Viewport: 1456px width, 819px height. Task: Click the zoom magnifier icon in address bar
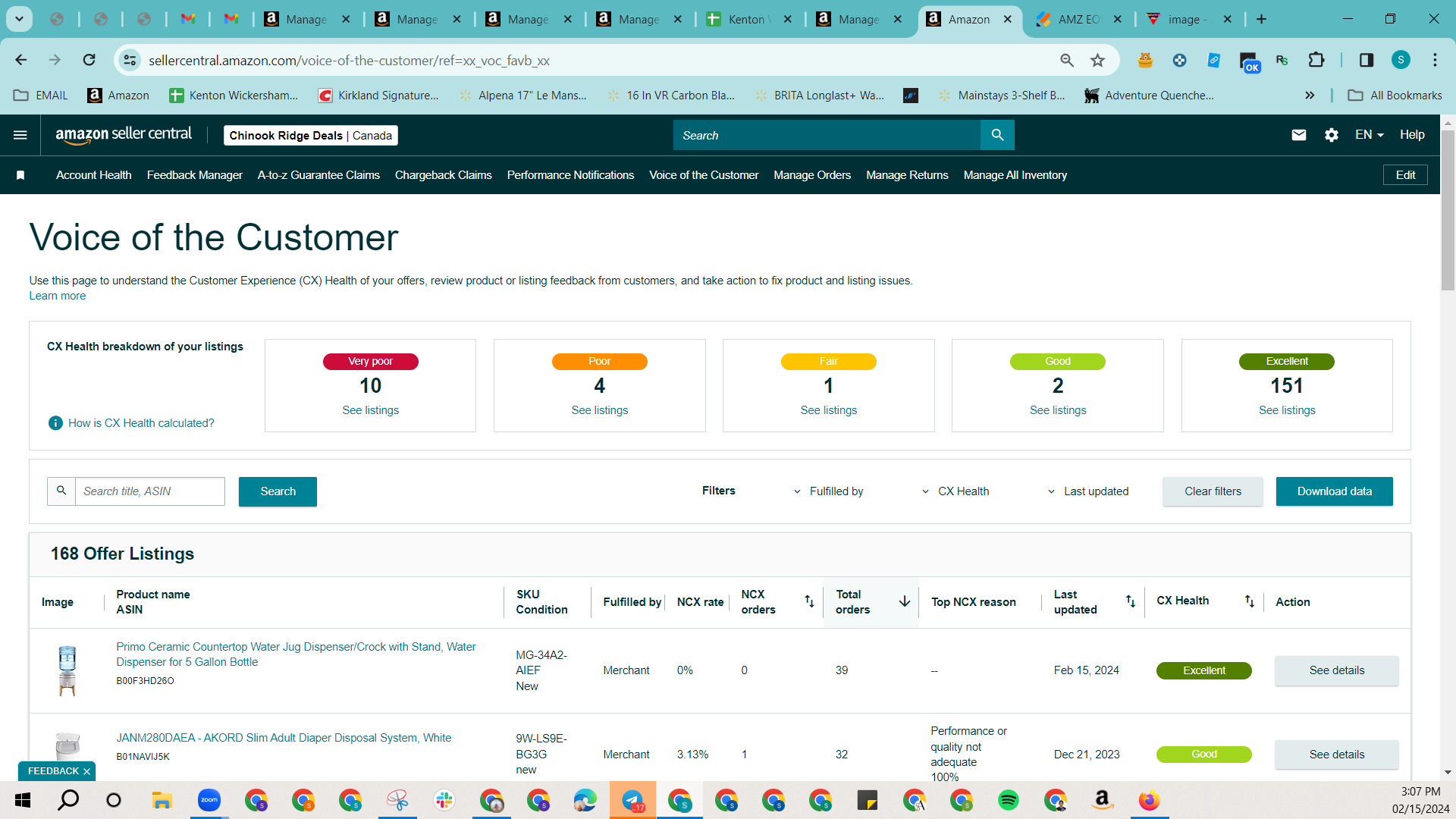click(x=1067, y=60)
